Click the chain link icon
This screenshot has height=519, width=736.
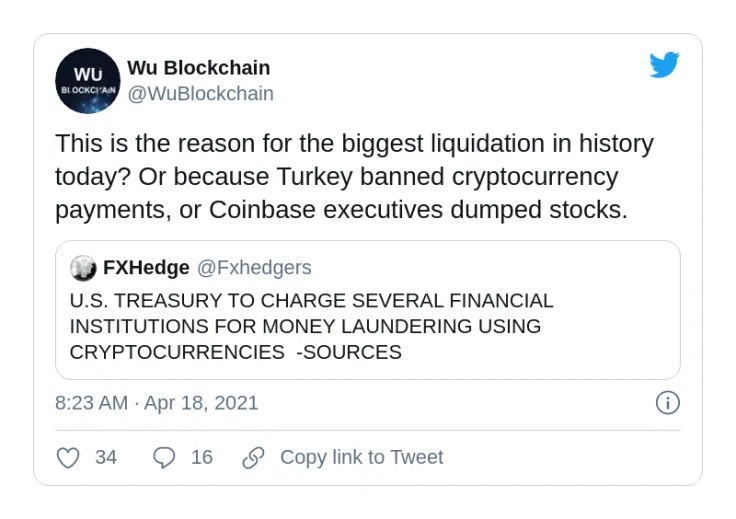(x=254, y=457)
